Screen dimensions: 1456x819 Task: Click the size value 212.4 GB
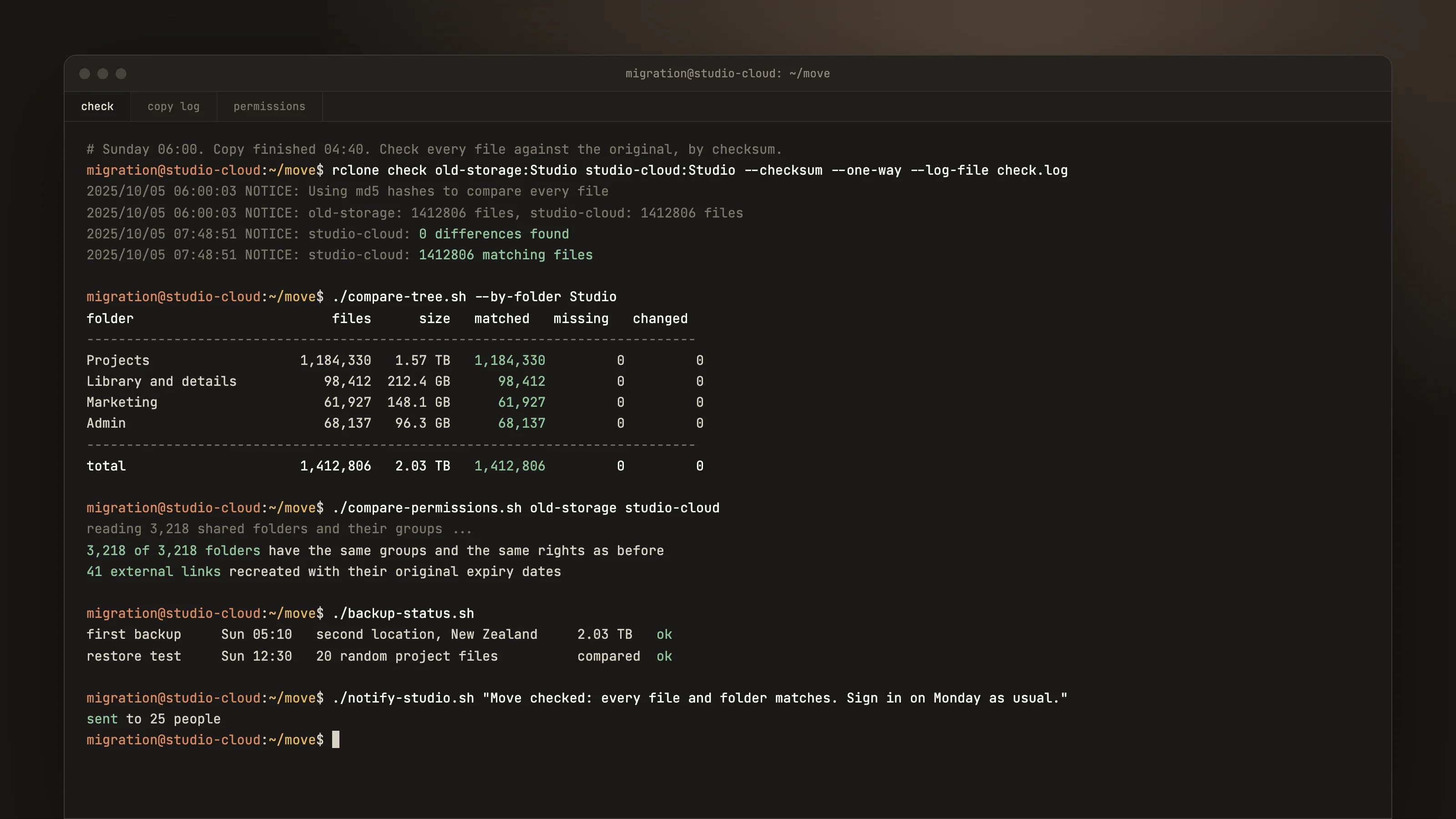pyautogui.click(x=419, y=382)
